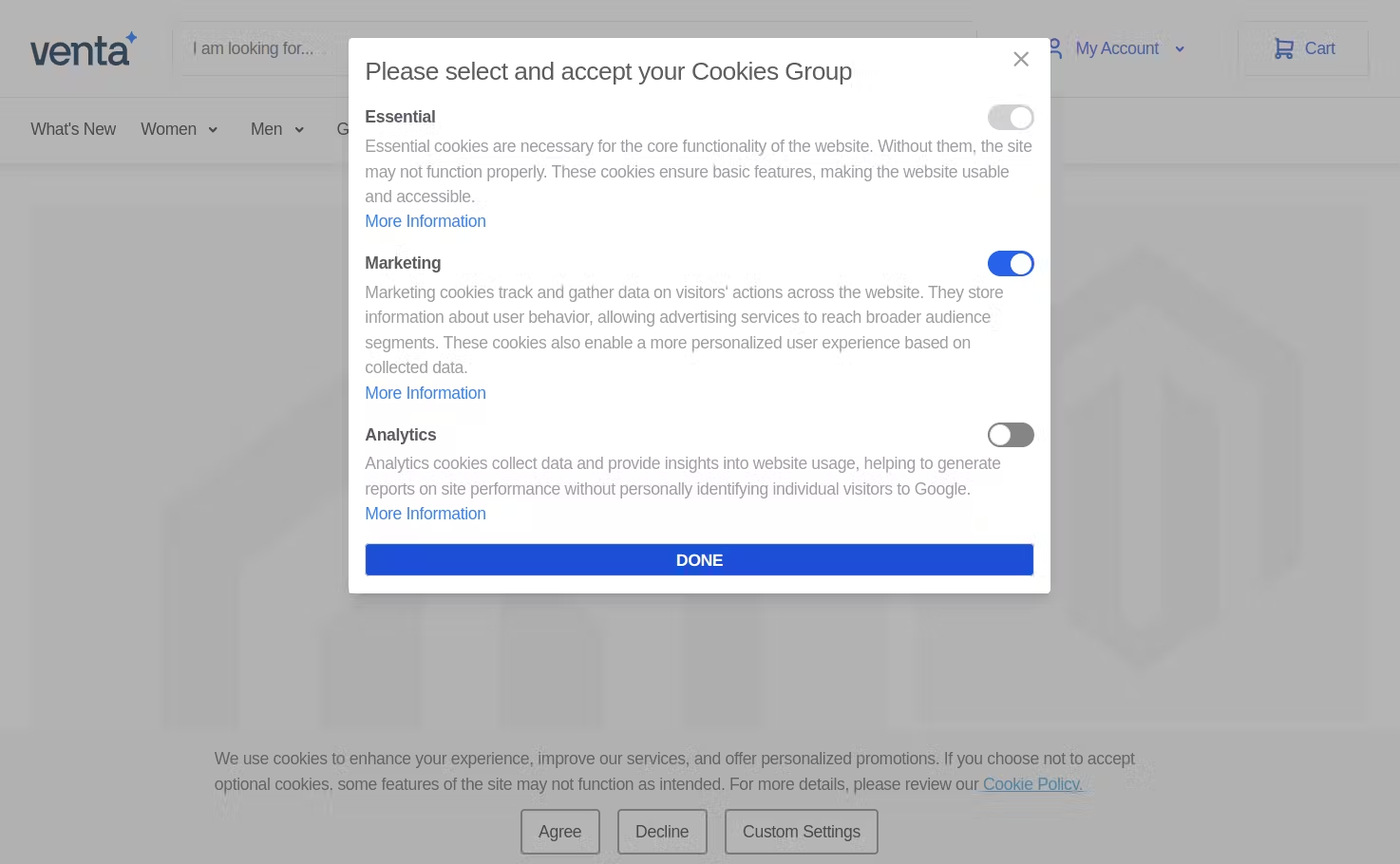Image resolution: width=1400 pixels, height=864 pixels.
Task: Open the Cookie Policy link
Action: point(1031,784)
